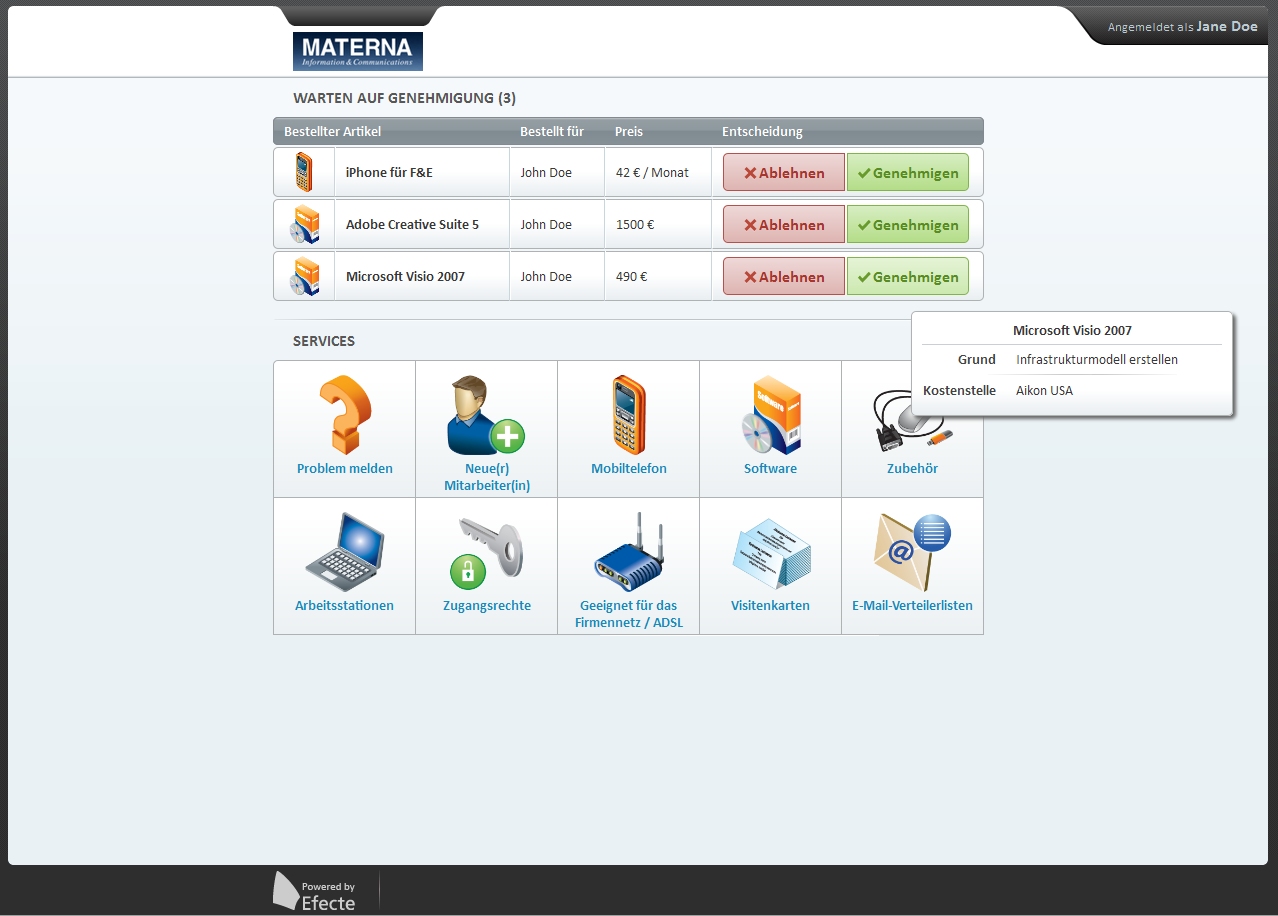Click the Software text link
1278x916 pixels.
coord(771,468)
